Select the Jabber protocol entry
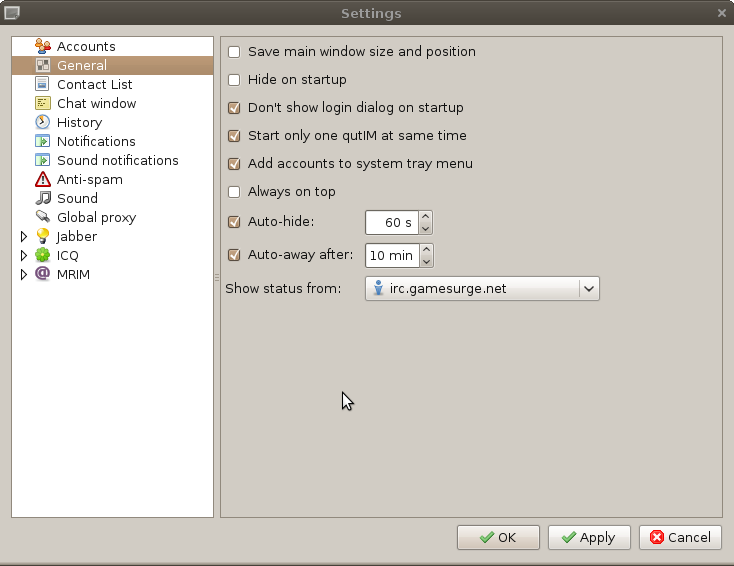The width and height of the screenshot is (734, 566). tap(77, 236)
